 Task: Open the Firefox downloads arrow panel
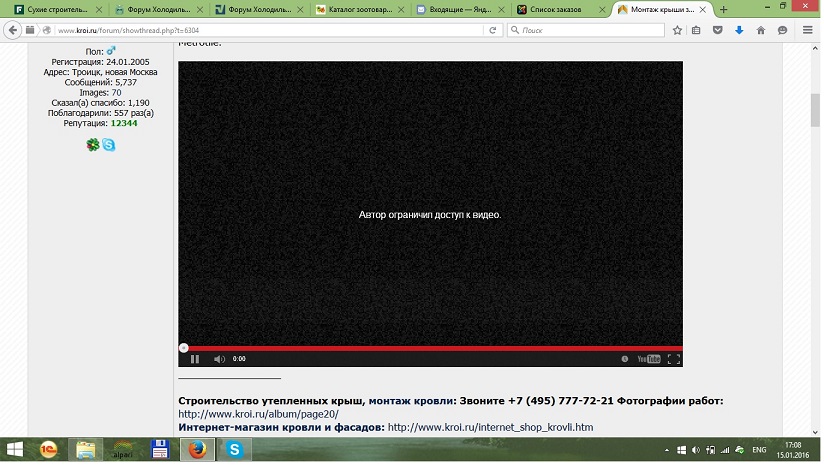tap(739, 30)
